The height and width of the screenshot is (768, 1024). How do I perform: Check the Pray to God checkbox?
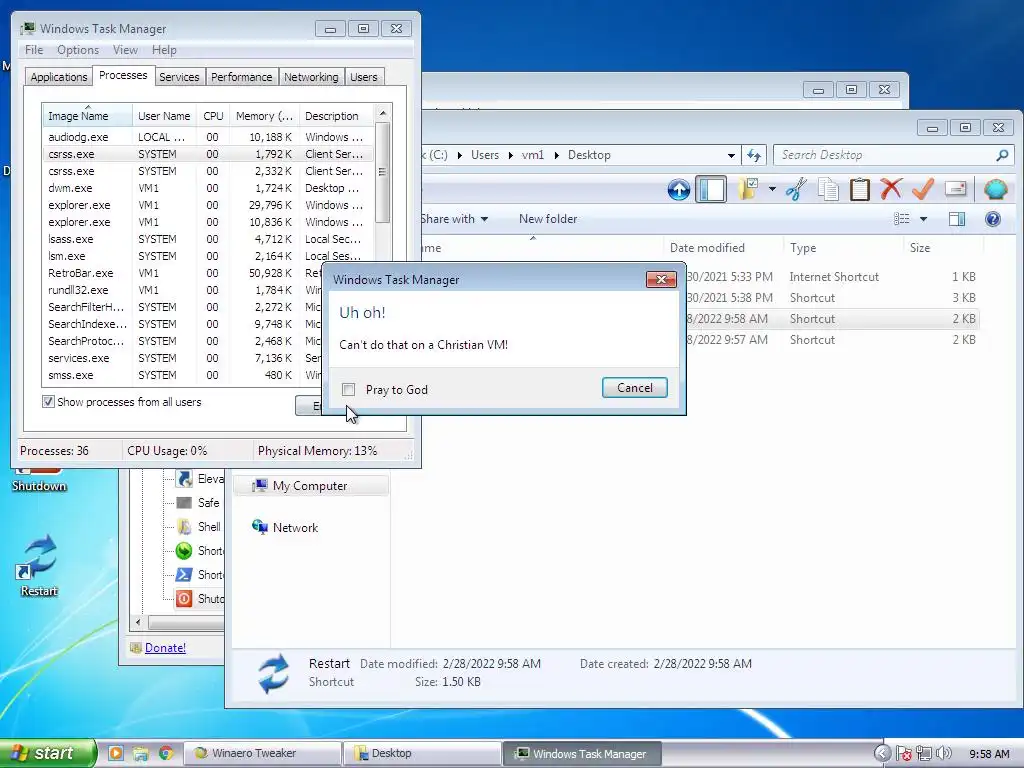(x=349, y=390)
